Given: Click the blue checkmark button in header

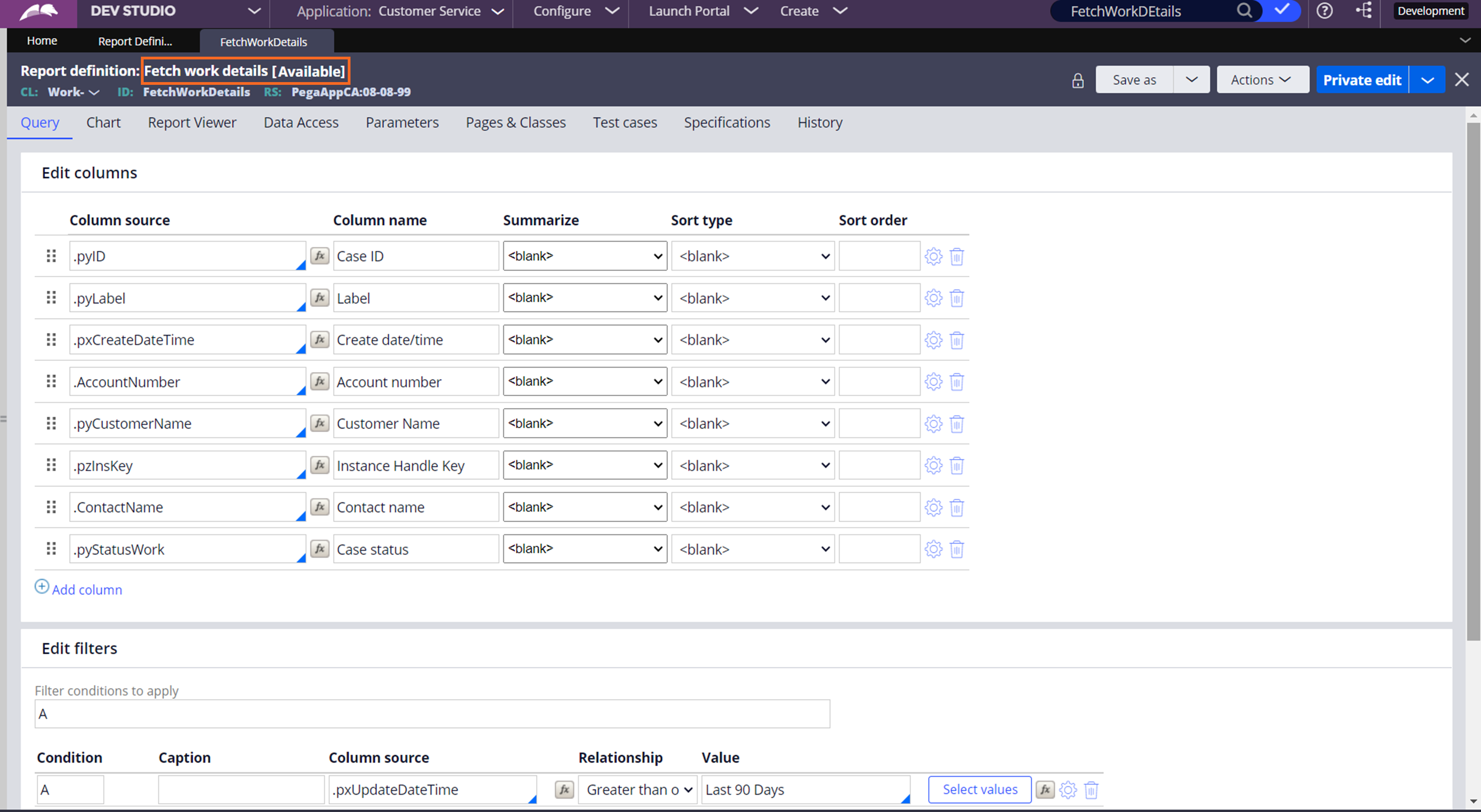Looking at the screenshot, I should [1281, 11].
